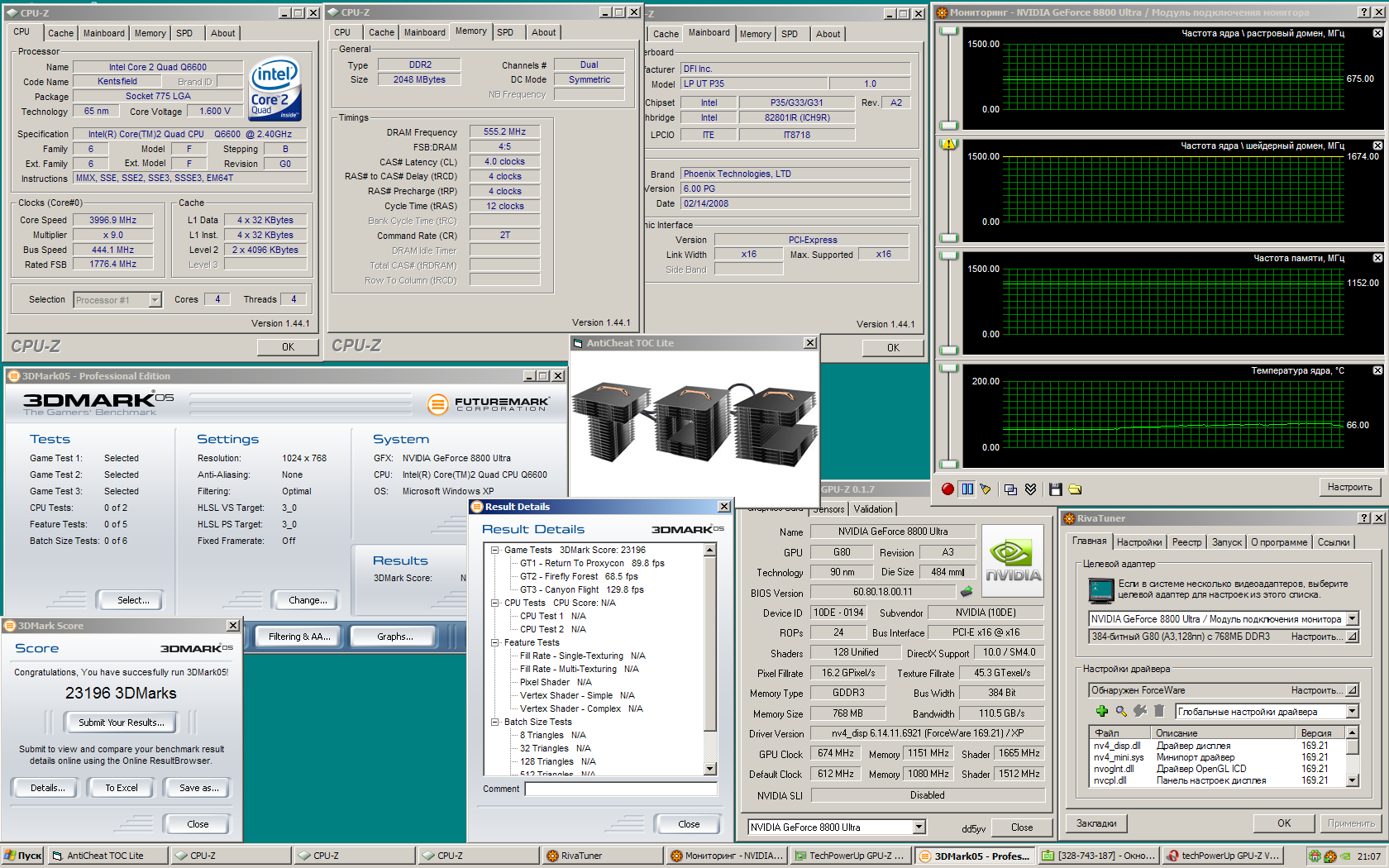This screenshot has width=1389, height=868.
Task: Click the Save as button in 3DMark Score
Action: 199,788
